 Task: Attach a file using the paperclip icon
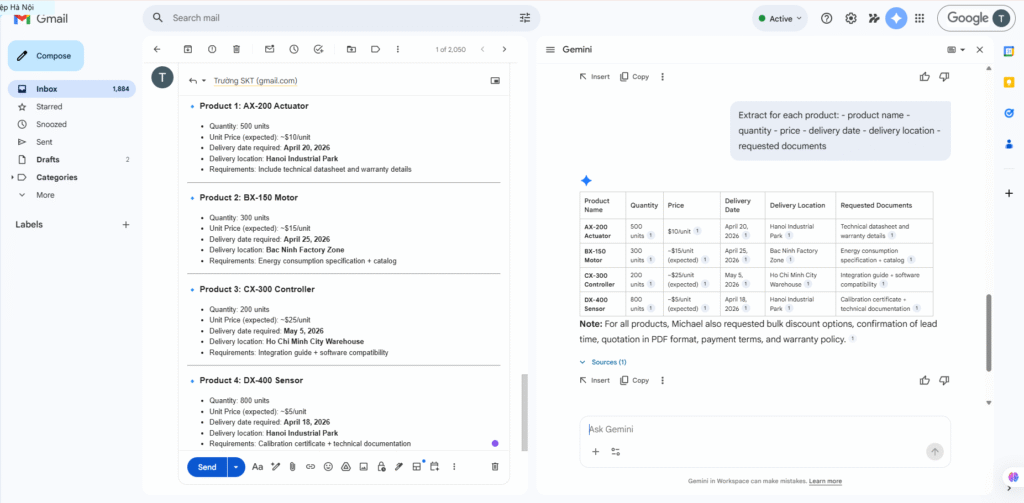point(292,467)
